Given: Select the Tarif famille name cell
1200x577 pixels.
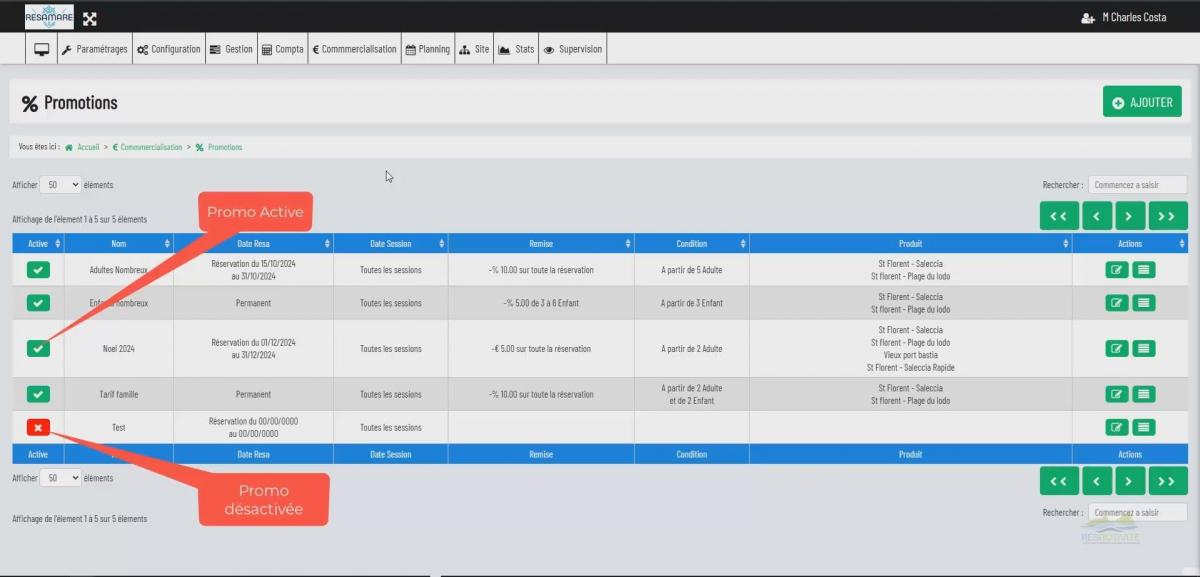Looking at the screenshot, I should pyautogui.click(x=119, y=394).
